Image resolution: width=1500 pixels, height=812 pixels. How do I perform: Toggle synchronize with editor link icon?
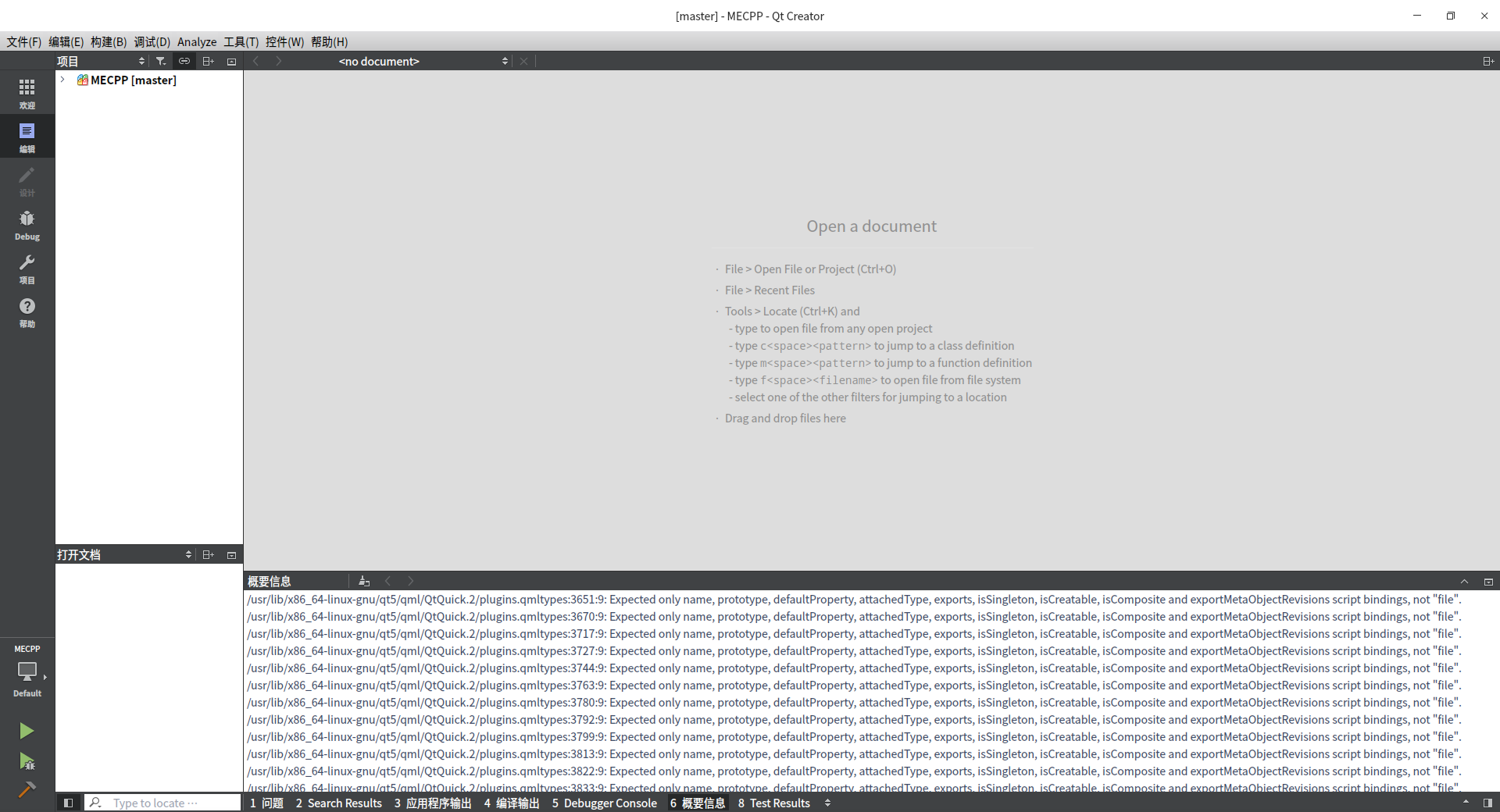[184, 61]
